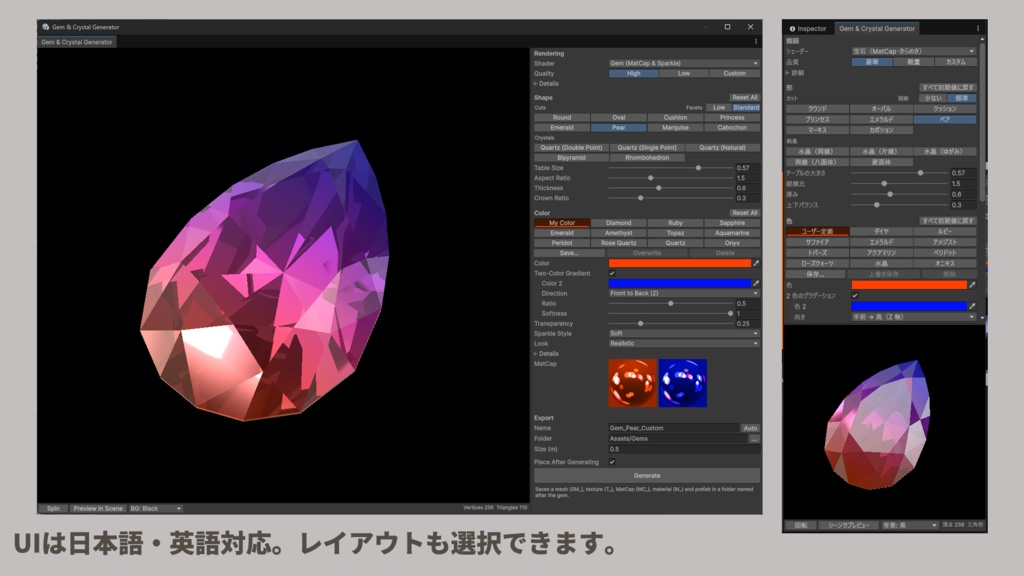The width and height of the screenshot is (1024, 576).
Task: Click the orange MatCap thumbnail
Action: (x=632, y=383)
